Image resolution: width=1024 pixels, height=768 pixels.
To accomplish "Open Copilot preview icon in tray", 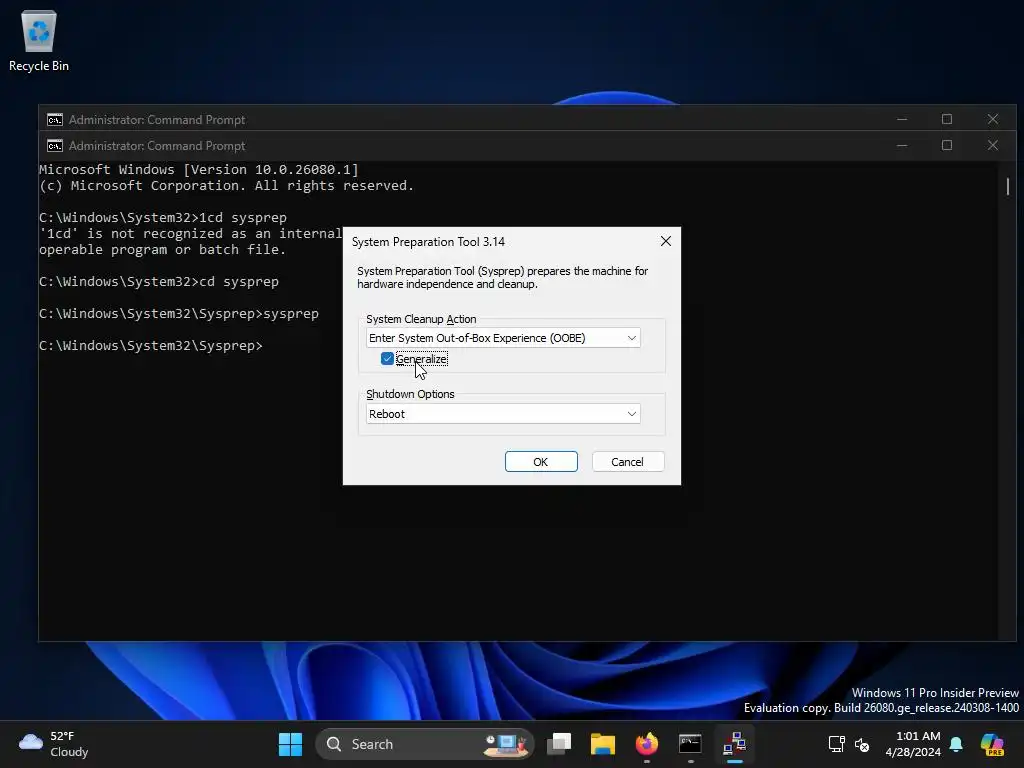I will 992,744.
